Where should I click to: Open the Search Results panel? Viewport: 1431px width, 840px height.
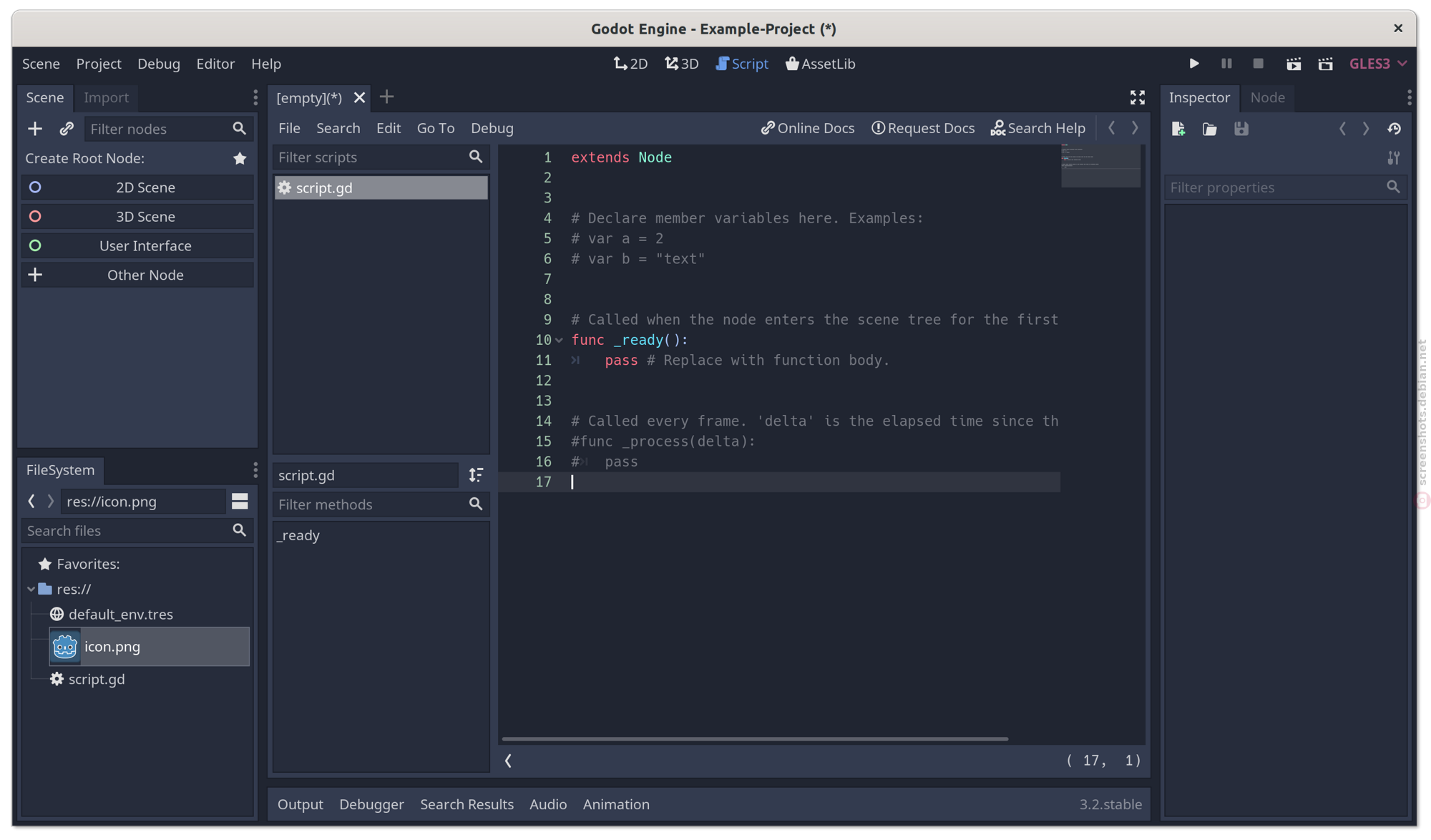(467, 804)
